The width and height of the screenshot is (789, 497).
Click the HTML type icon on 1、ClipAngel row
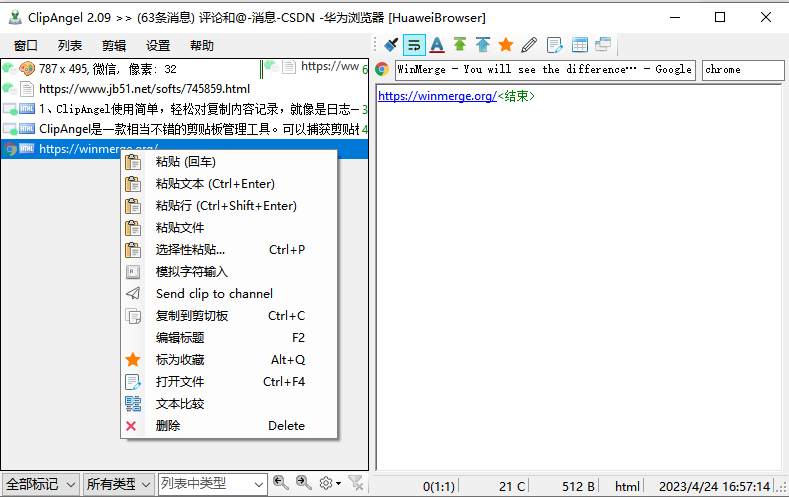[27, 109]
